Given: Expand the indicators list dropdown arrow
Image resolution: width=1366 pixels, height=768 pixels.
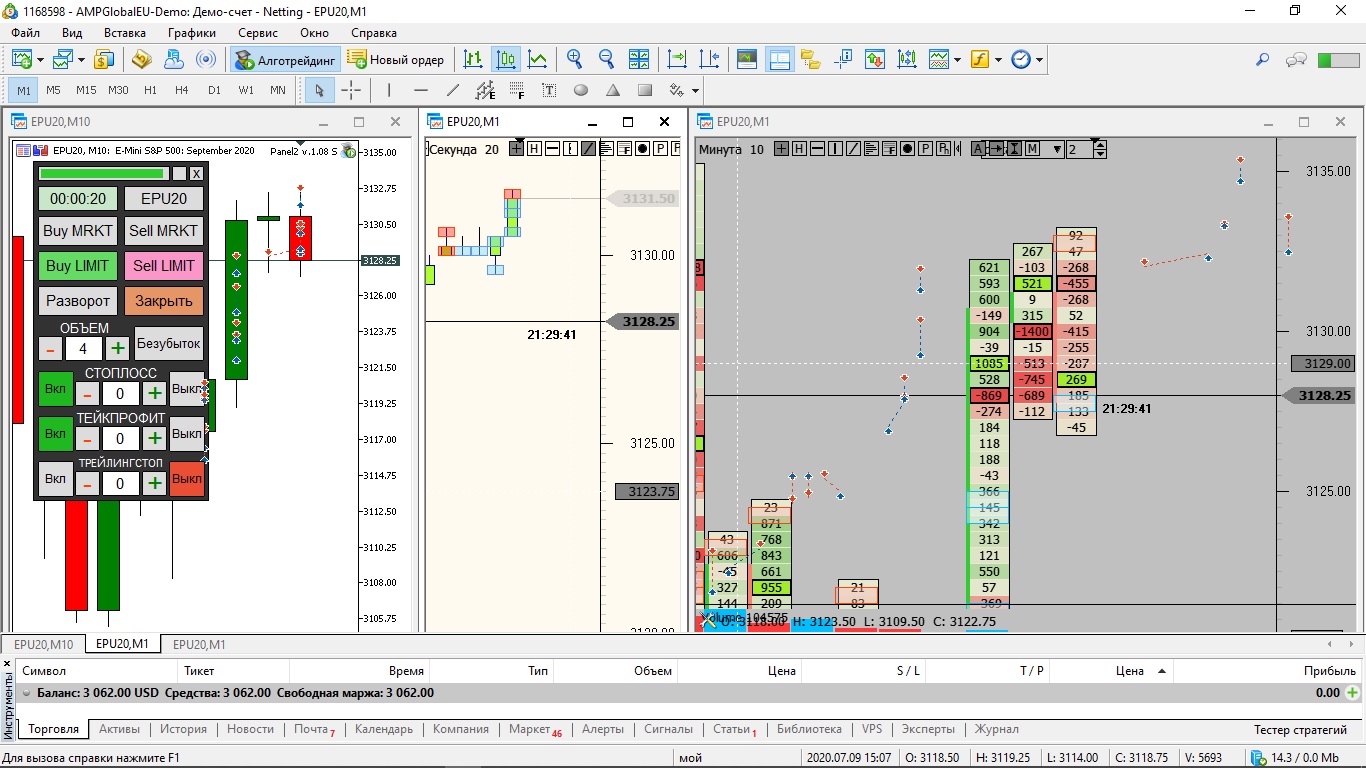Looking at the screenshot, I should coord(998,60).
